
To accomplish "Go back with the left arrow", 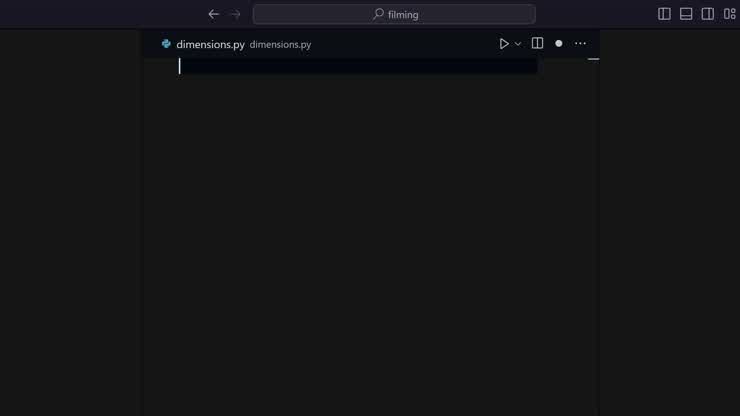I will click(213, 14).
